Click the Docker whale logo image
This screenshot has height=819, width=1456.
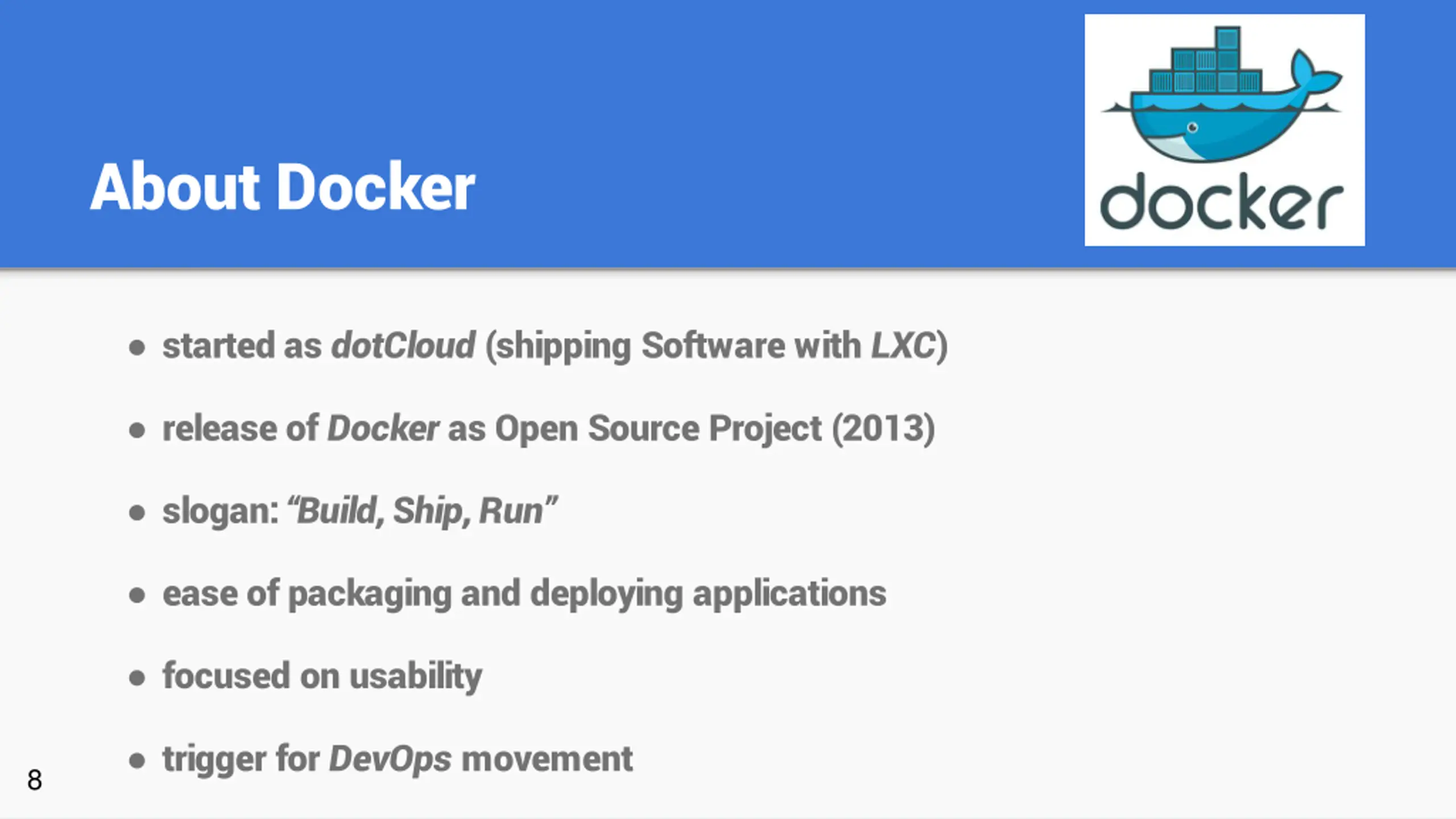1225,130
